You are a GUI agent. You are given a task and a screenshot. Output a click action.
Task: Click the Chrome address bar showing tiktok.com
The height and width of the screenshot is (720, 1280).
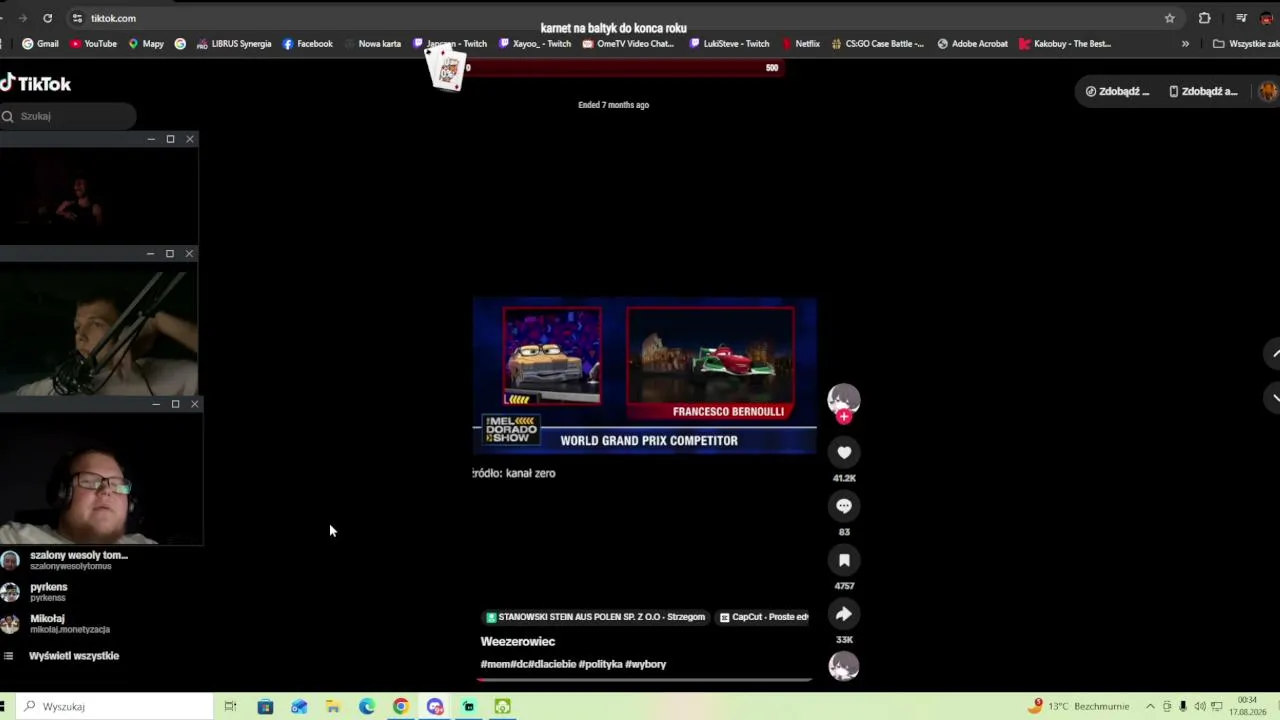pos(620,18)
